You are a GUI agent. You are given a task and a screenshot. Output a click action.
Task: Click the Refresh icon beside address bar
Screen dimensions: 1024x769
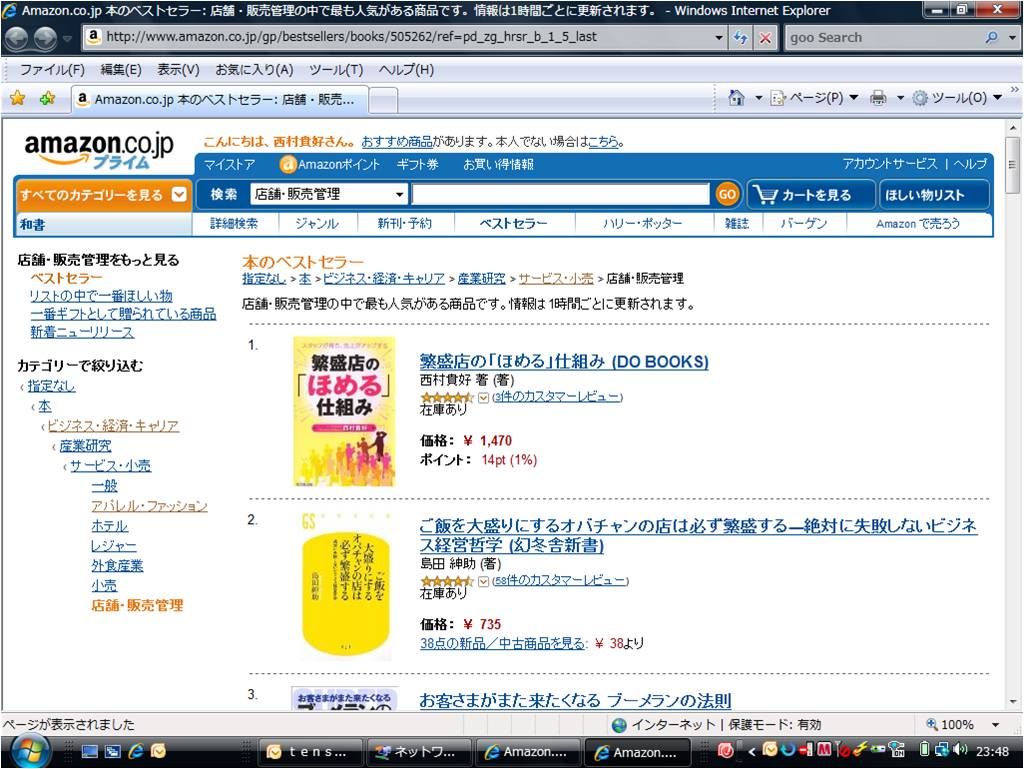click(741, 37)
